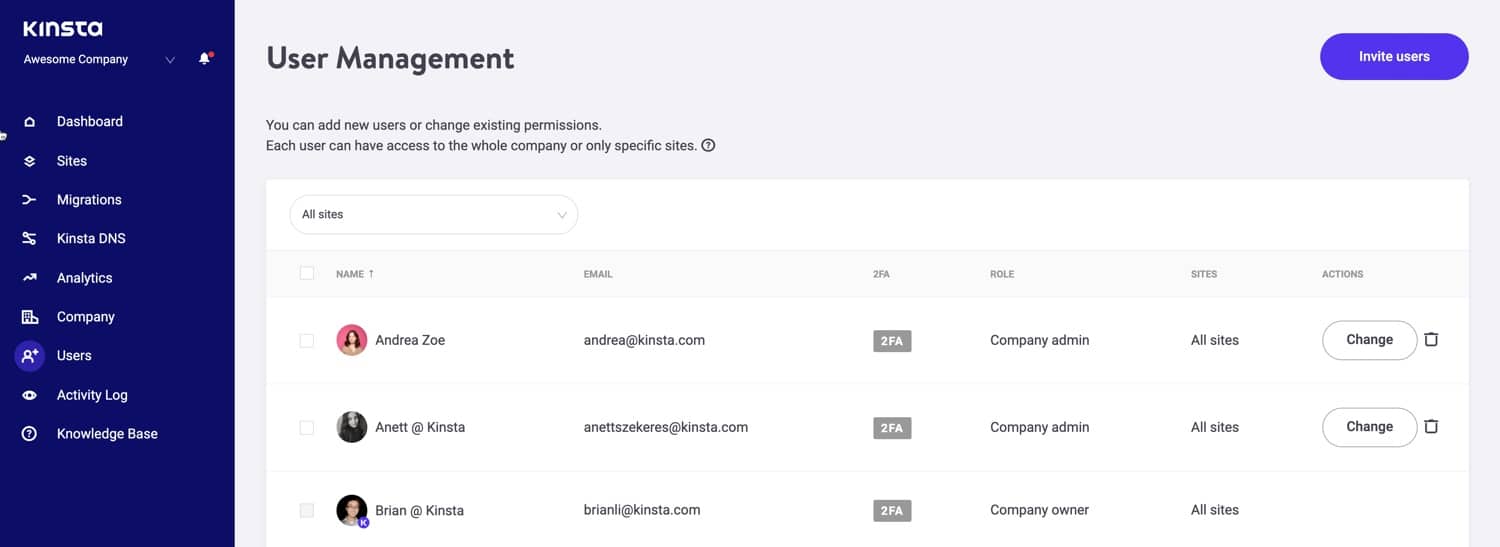Click the Invite users button
1500x547 pixels.
(1393, 57)
